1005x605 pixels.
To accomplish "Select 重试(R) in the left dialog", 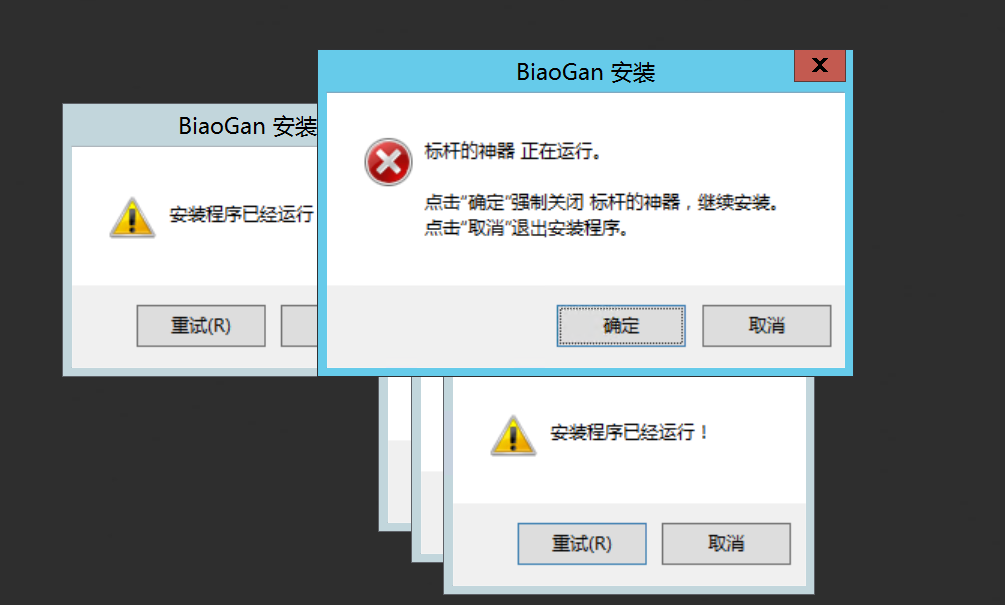I will (x=201, y=326).
